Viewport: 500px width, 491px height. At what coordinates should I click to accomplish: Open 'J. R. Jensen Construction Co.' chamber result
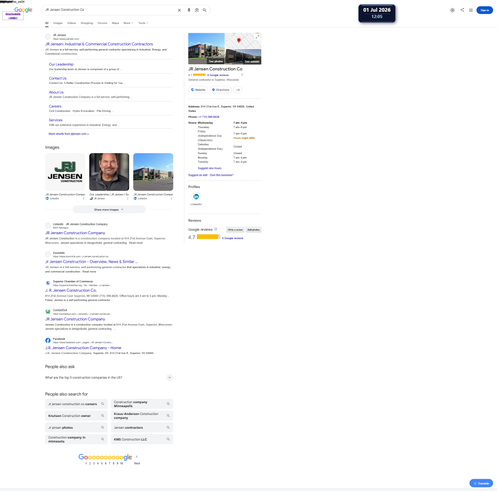(x=71, y=290)
